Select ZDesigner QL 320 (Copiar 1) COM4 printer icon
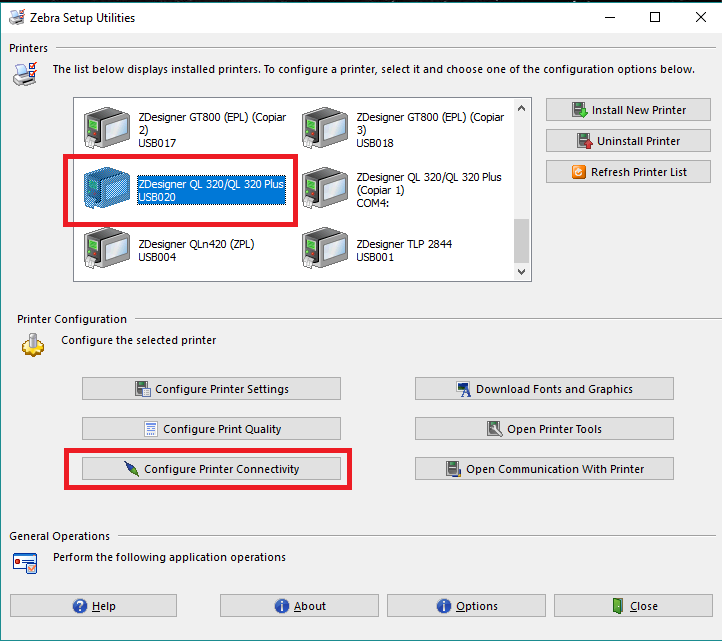This screenshot has width=722, height=641. point(325,188)
